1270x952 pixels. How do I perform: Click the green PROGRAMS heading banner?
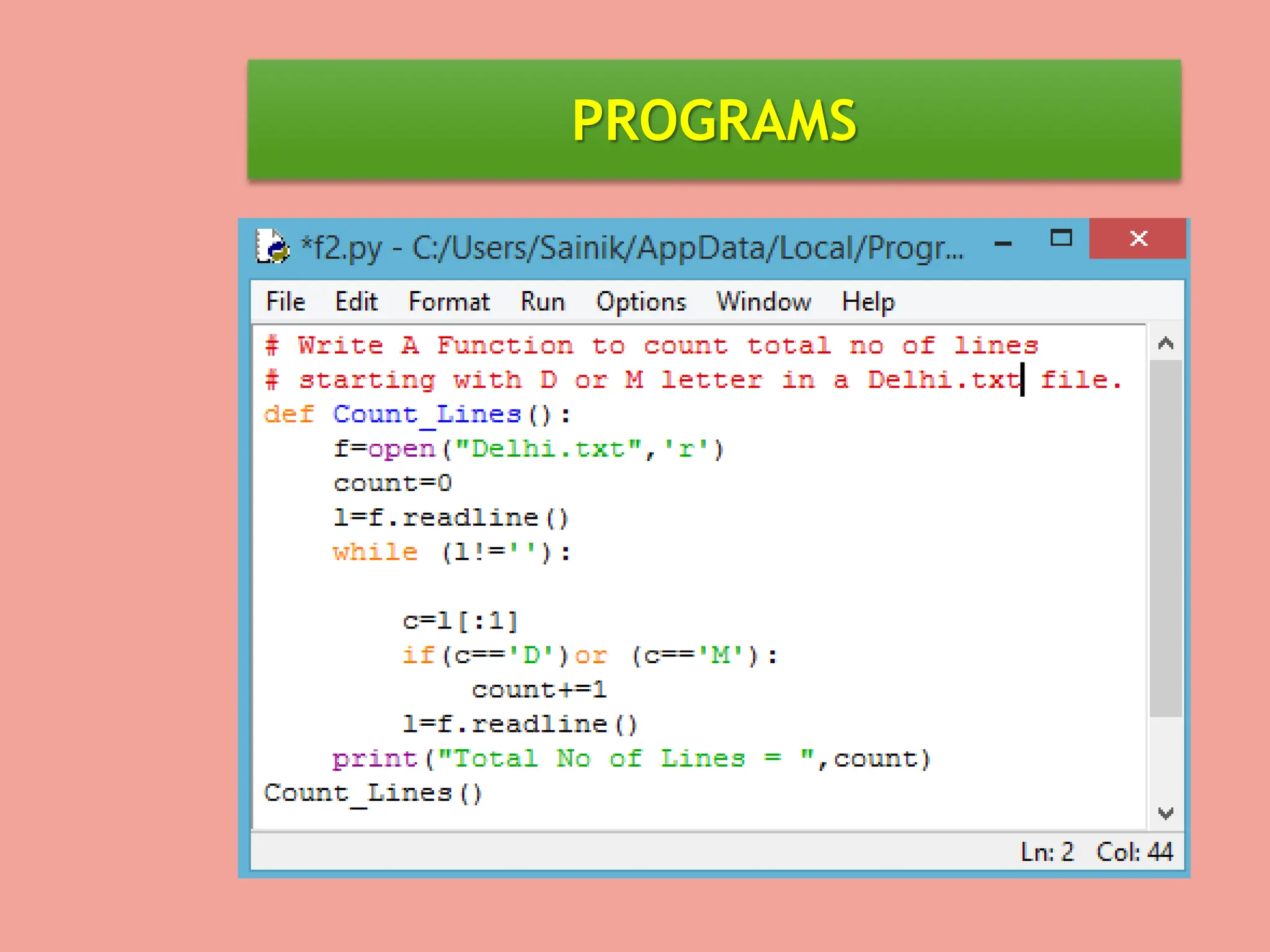tap(714, 120)
